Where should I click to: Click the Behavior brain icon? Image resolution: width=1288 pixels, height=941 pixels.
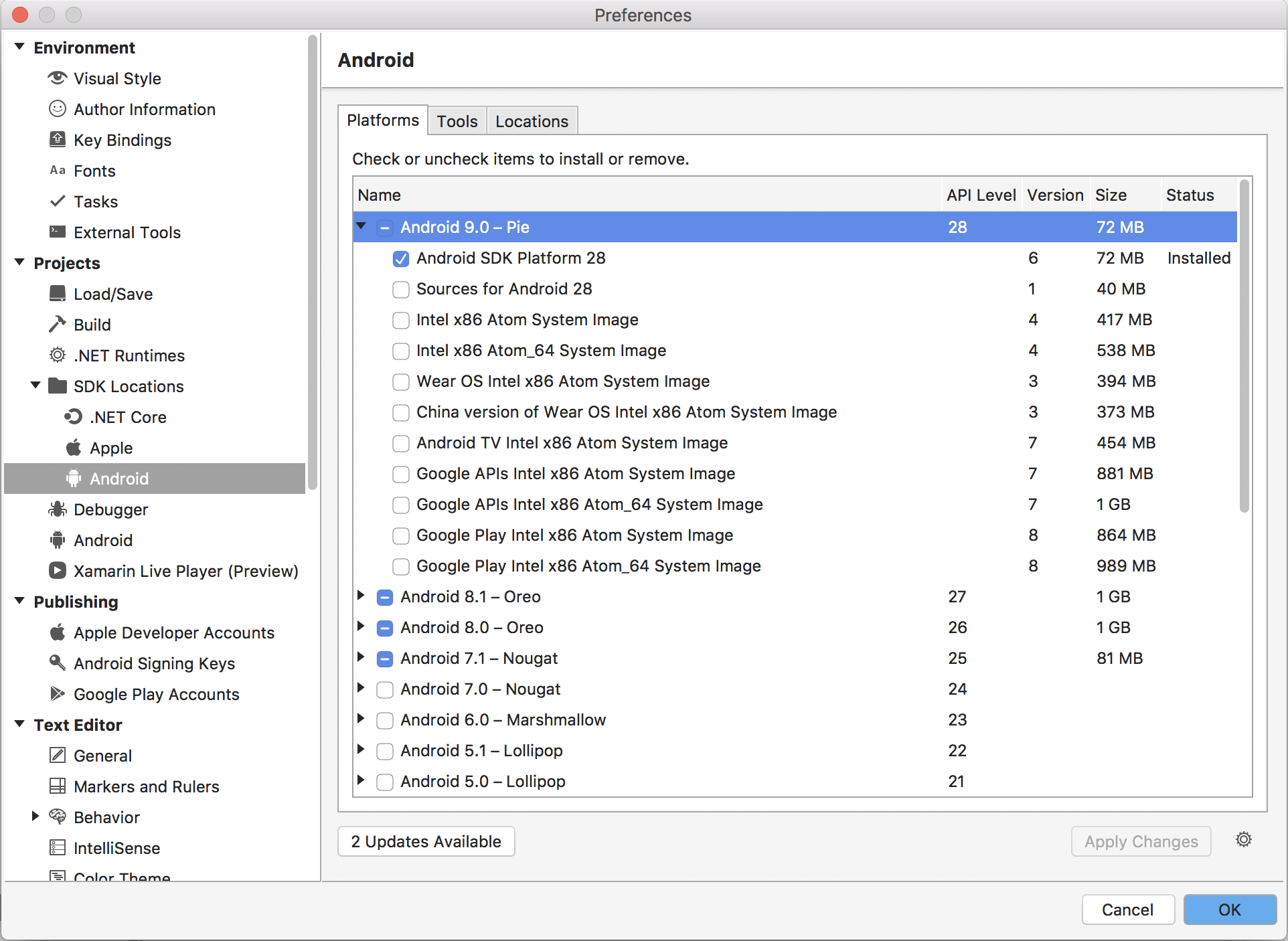click(x=58, y=817)
